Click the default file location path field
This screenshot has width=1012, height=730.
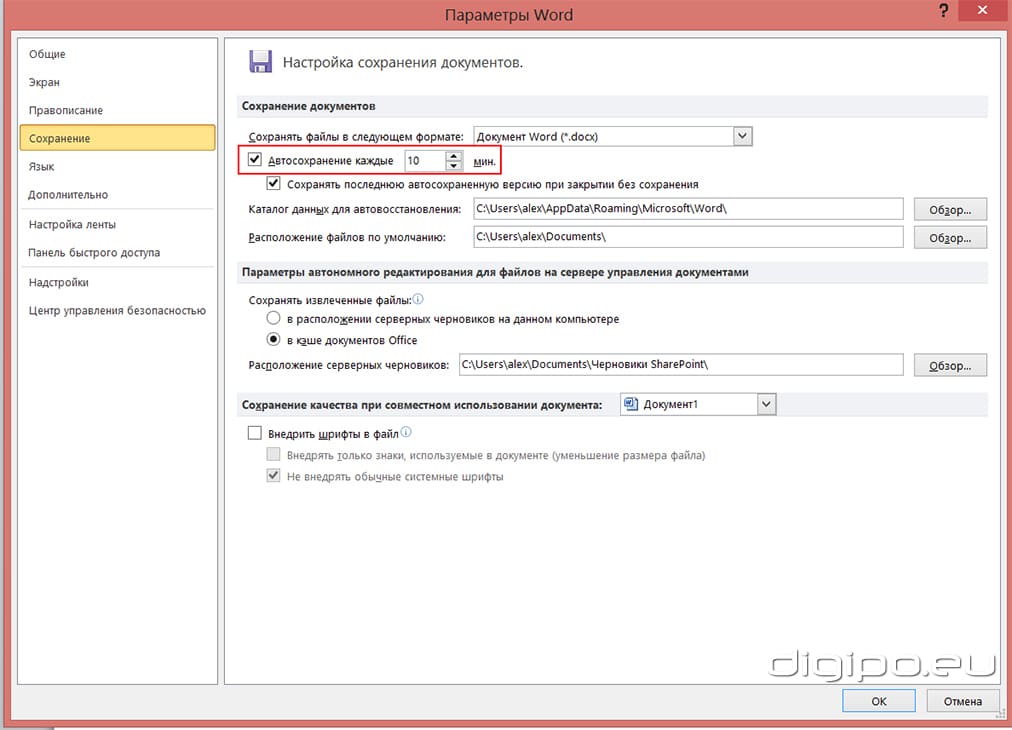click(x=687, y=237)
